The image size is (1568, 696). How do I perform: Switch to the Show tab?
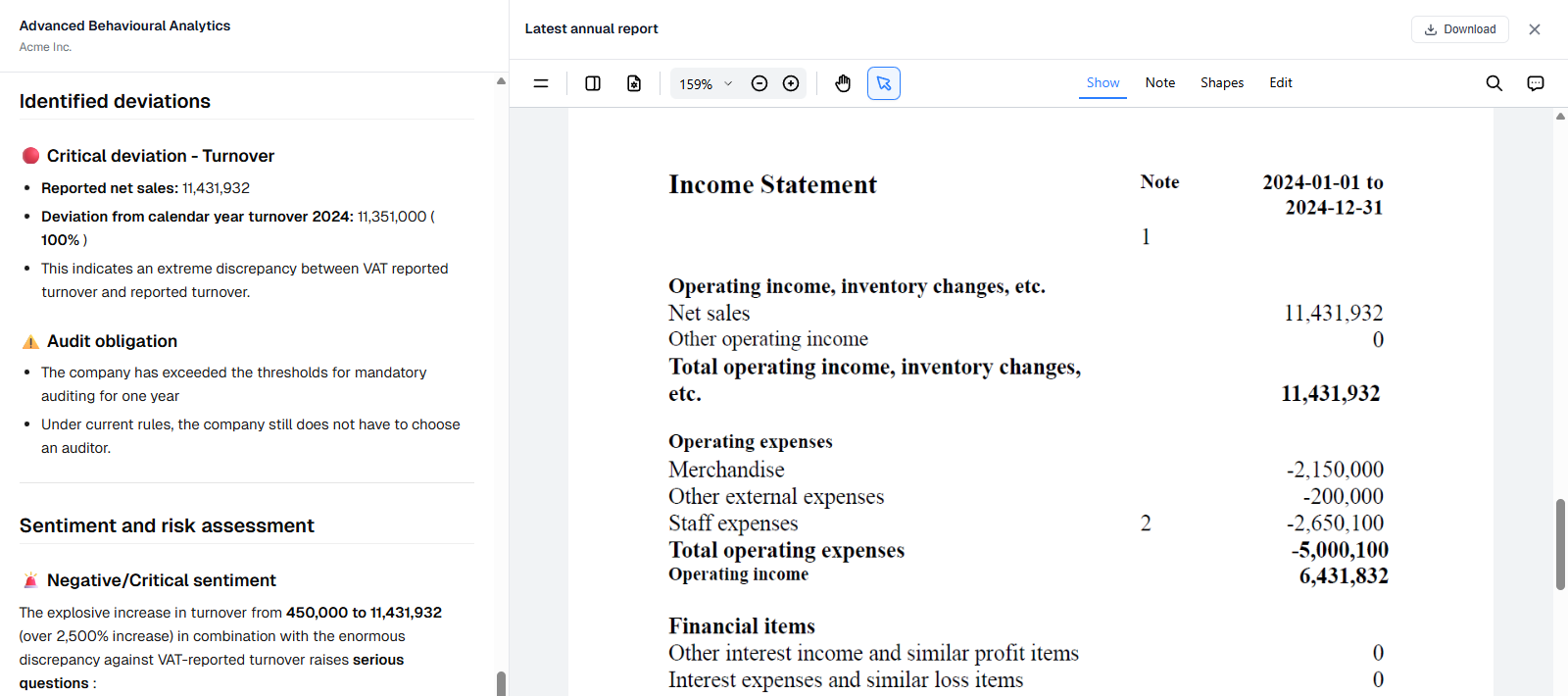tap(1102, 83)
